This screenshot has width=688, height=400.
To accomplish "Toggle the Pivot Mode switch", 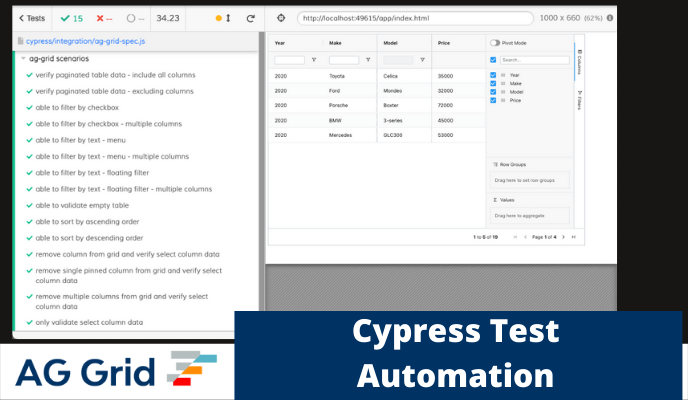I will click(x=495, y=43).
